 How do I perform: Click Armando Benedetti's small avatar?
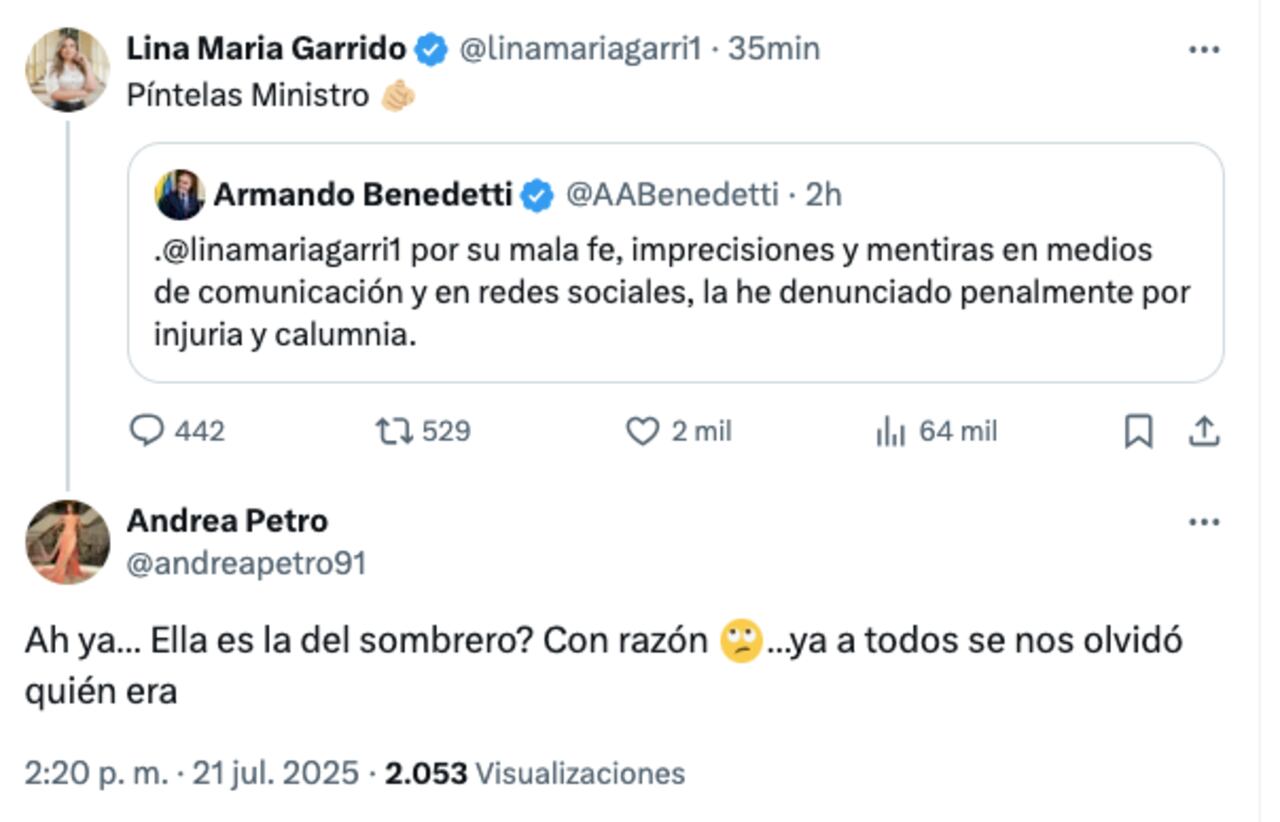[x=180, y=197]
